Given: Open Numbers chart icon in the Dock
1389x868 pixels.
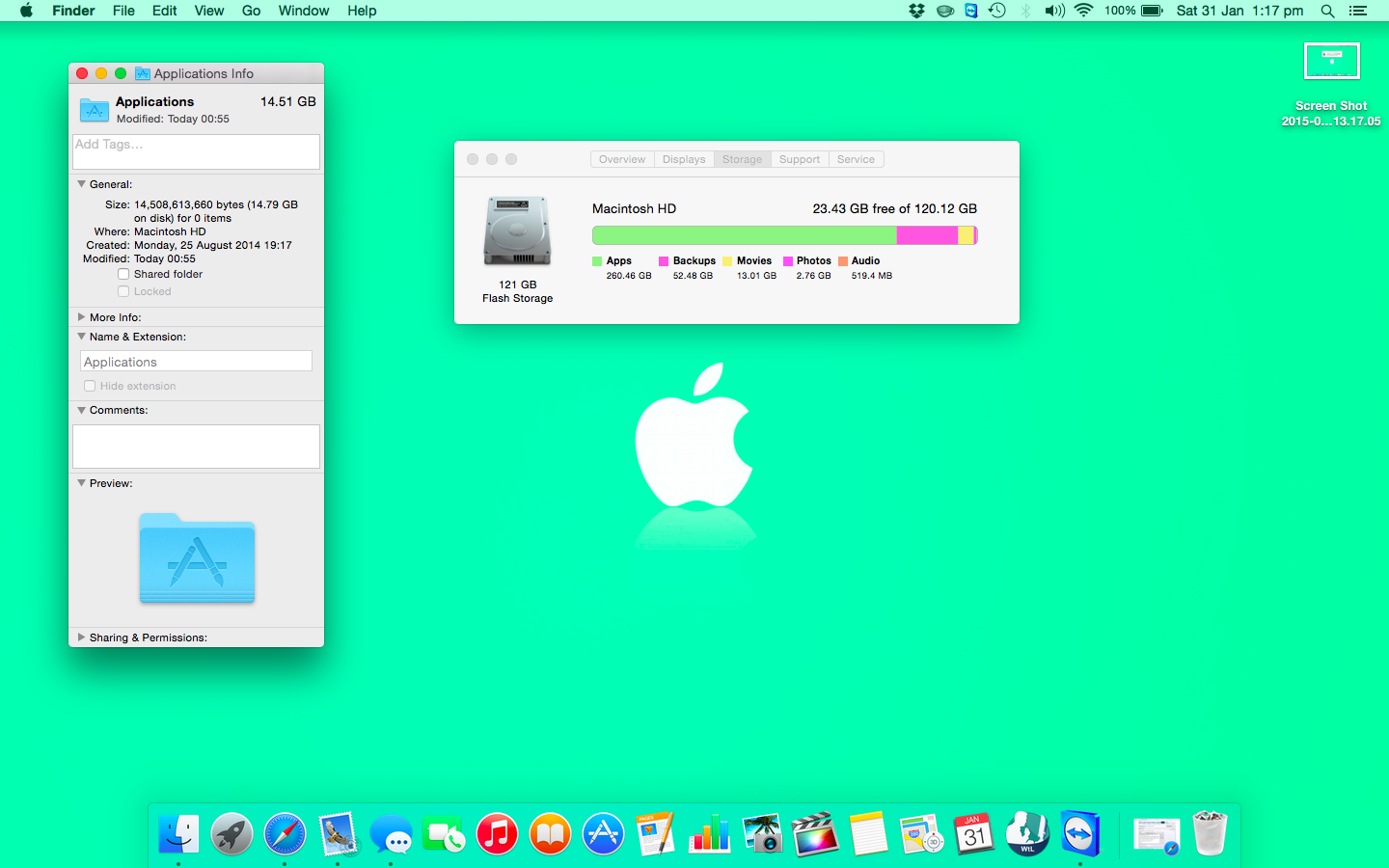Looking at the screenshot, I should coord(710,834).
